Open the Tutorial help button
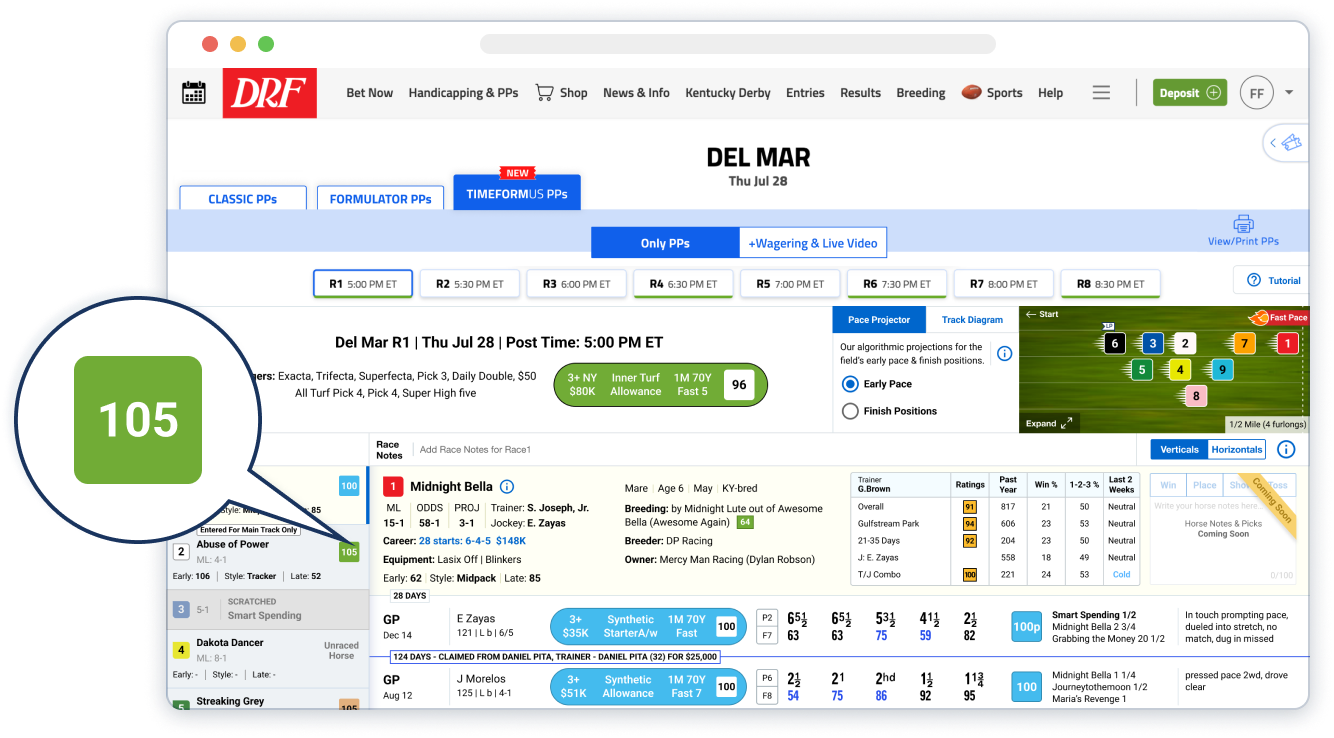 [x=1274, y=280]
